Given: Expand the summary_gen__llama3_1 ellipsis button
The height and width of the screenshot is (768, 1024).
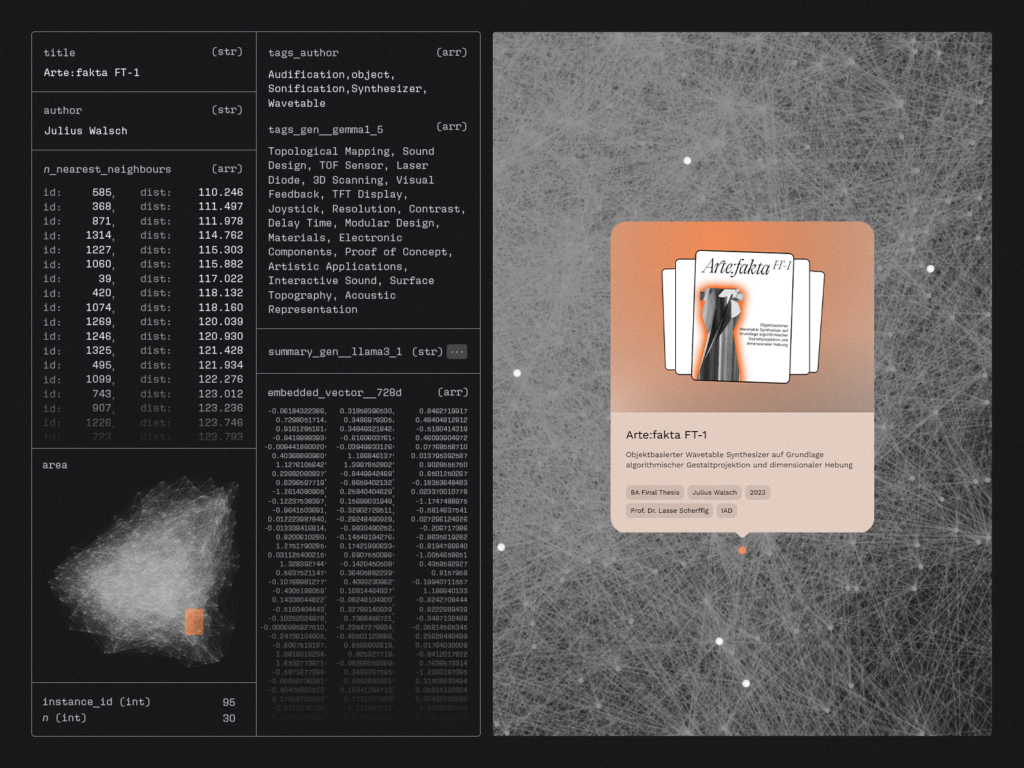Looking at the screenshot, I should point(456,352).
